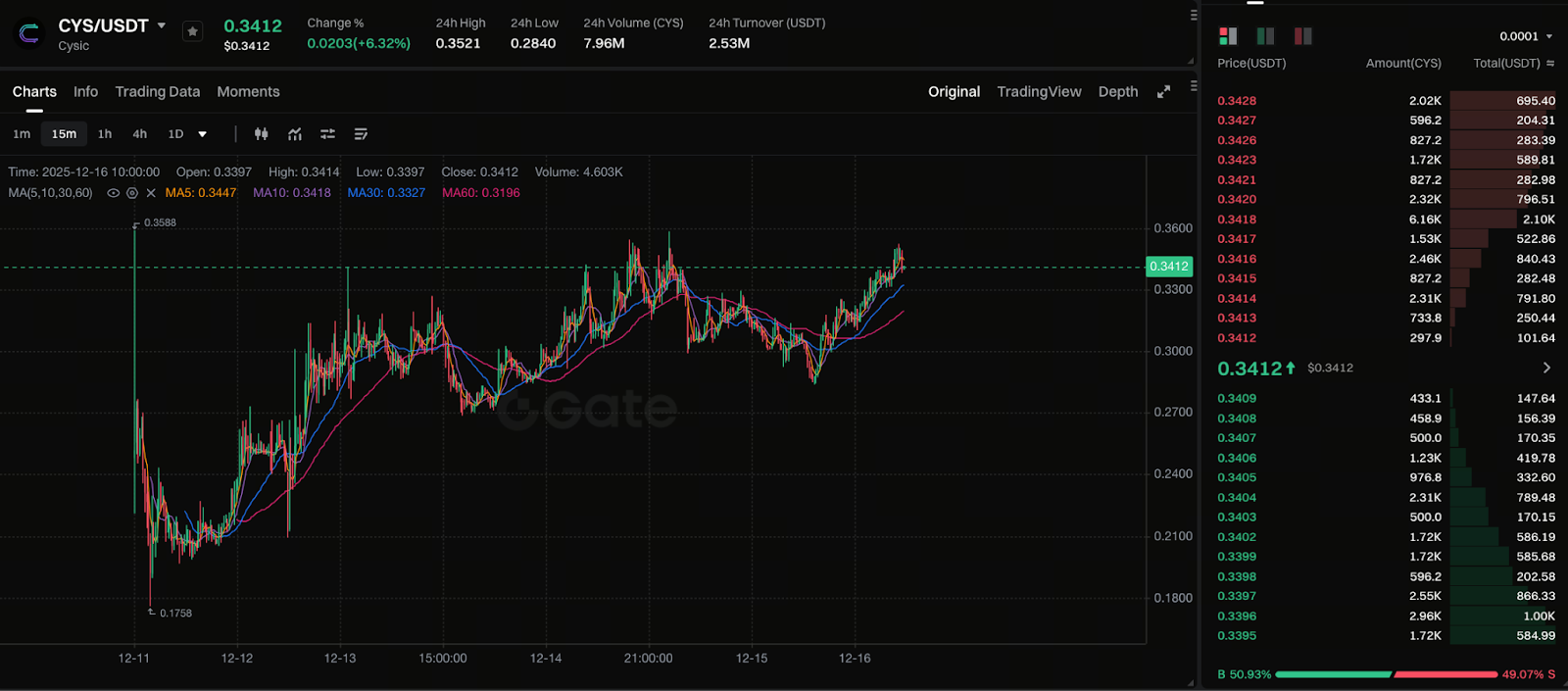The image size is (1568, 691).
Task: Open the chart settings sliders icon
Action: [x=327, y=134]
